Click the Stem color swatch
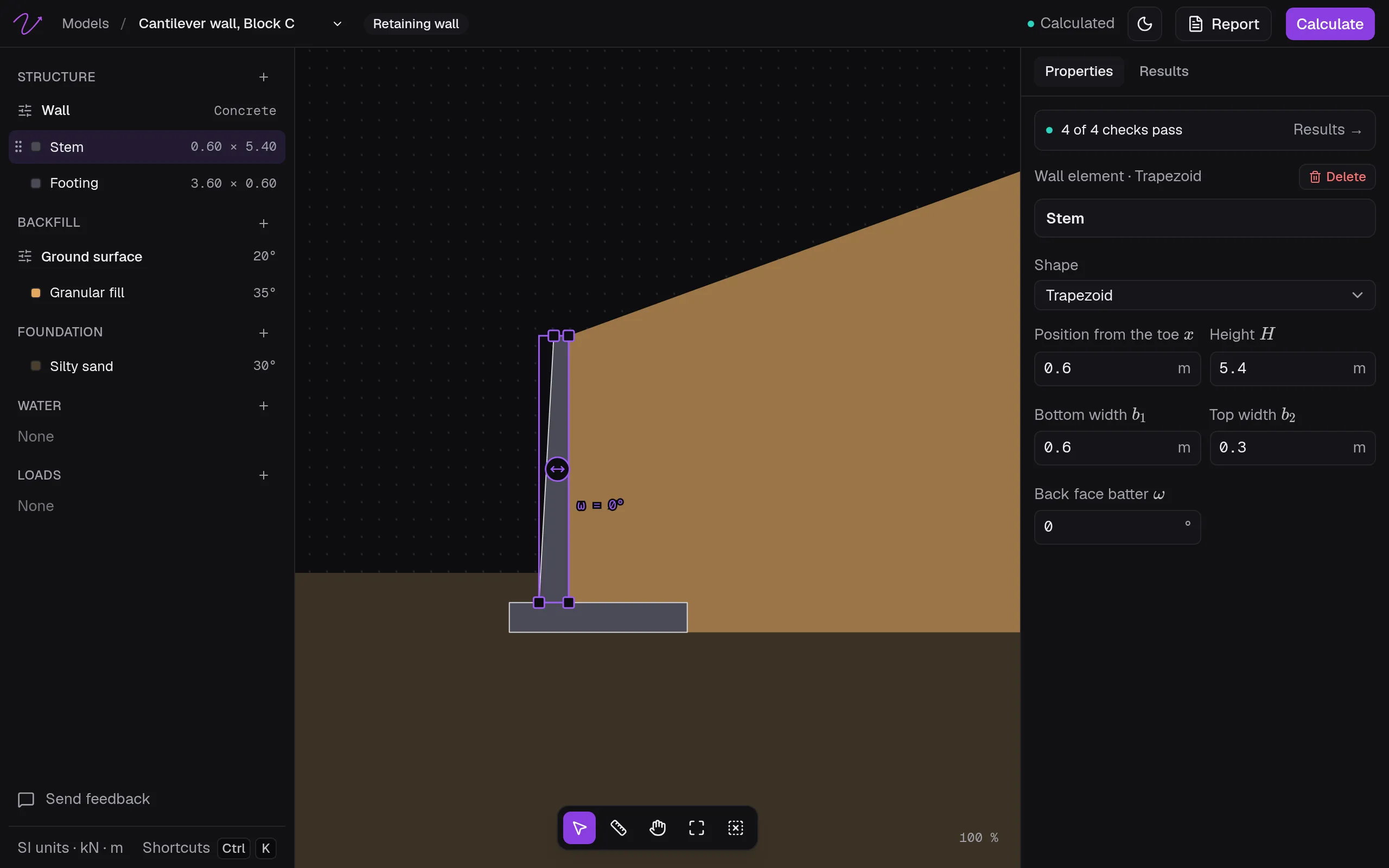Screen dimensions: 1389x868 [36, 147]
